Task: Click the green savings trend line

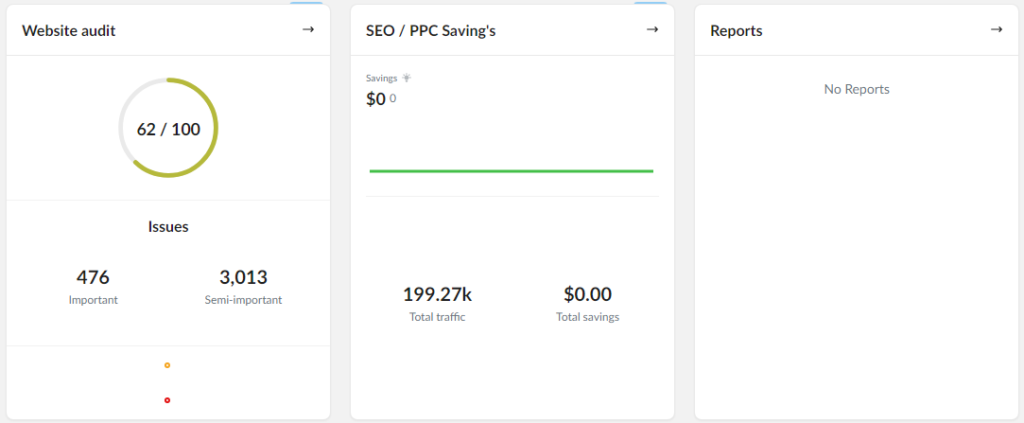Action: (x=511, y=171)
